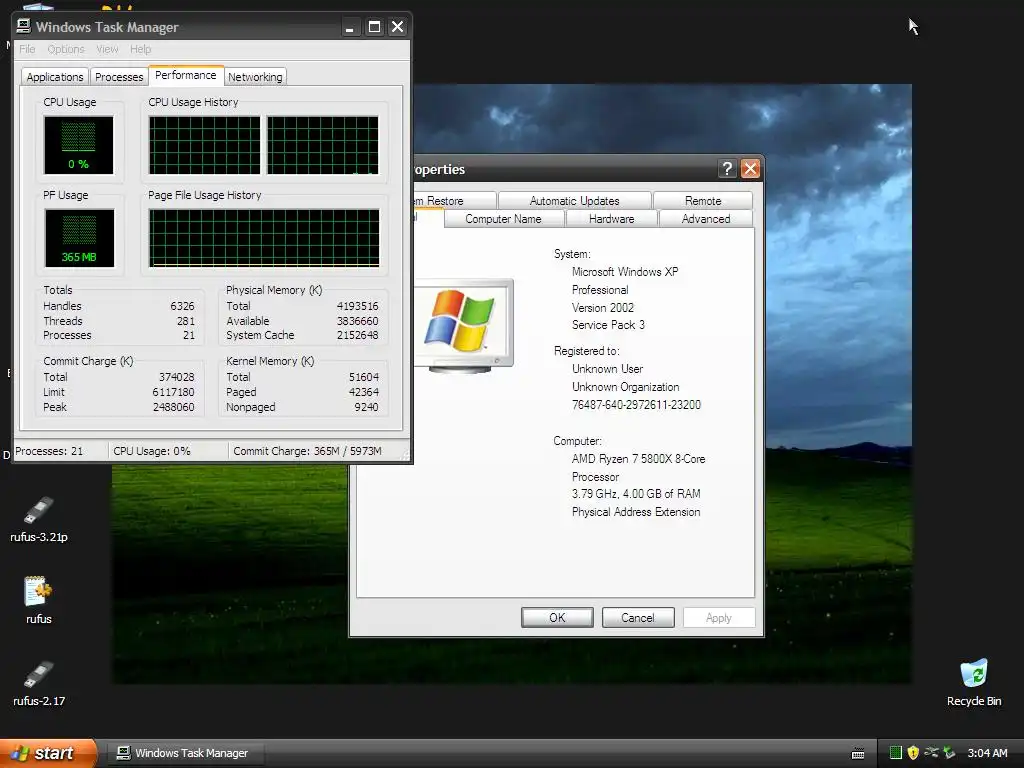This screenshot has height=768, width=1024.
Task: Click Kernel Memory Total 51604
Action: [x=364, y=377]
